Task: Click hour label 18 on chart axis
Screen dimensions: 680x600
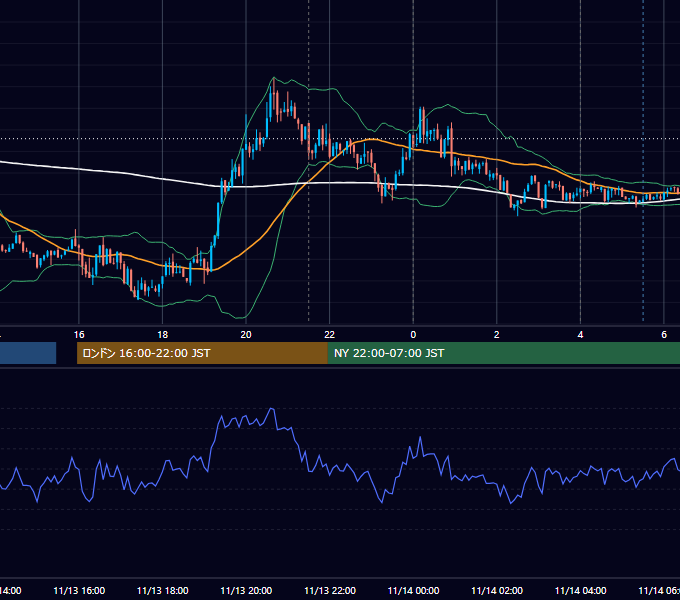Action: point(162,335)
